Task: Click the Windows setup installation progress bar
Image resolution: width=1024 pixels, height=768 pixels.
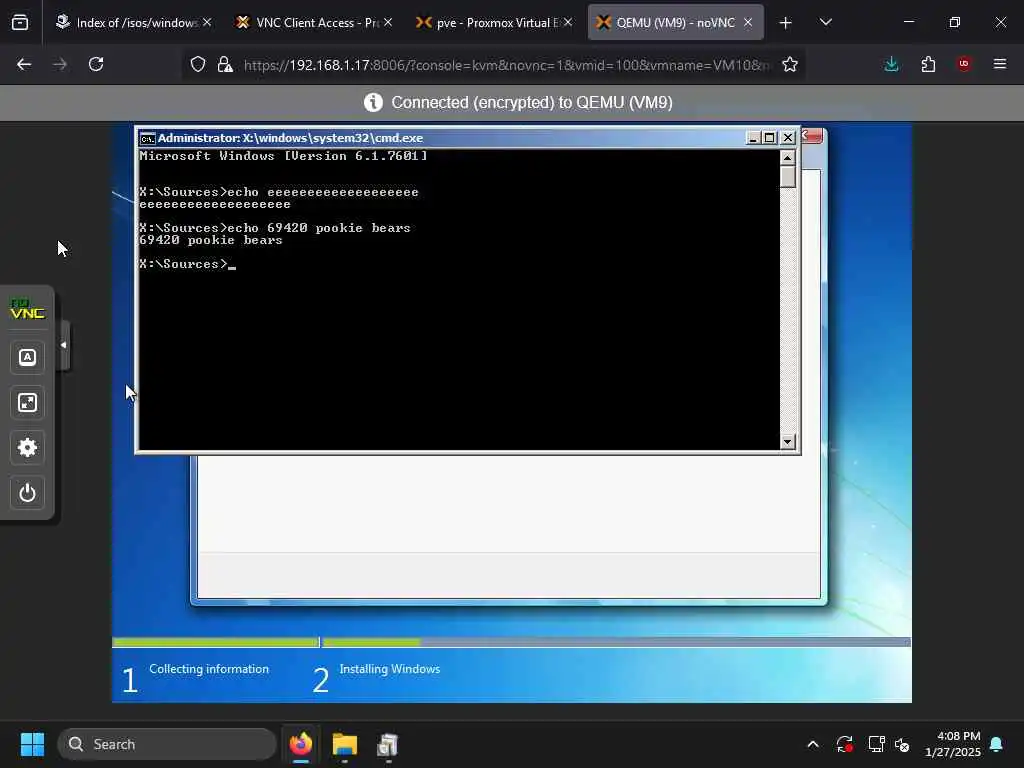Action: pos(511,643)
